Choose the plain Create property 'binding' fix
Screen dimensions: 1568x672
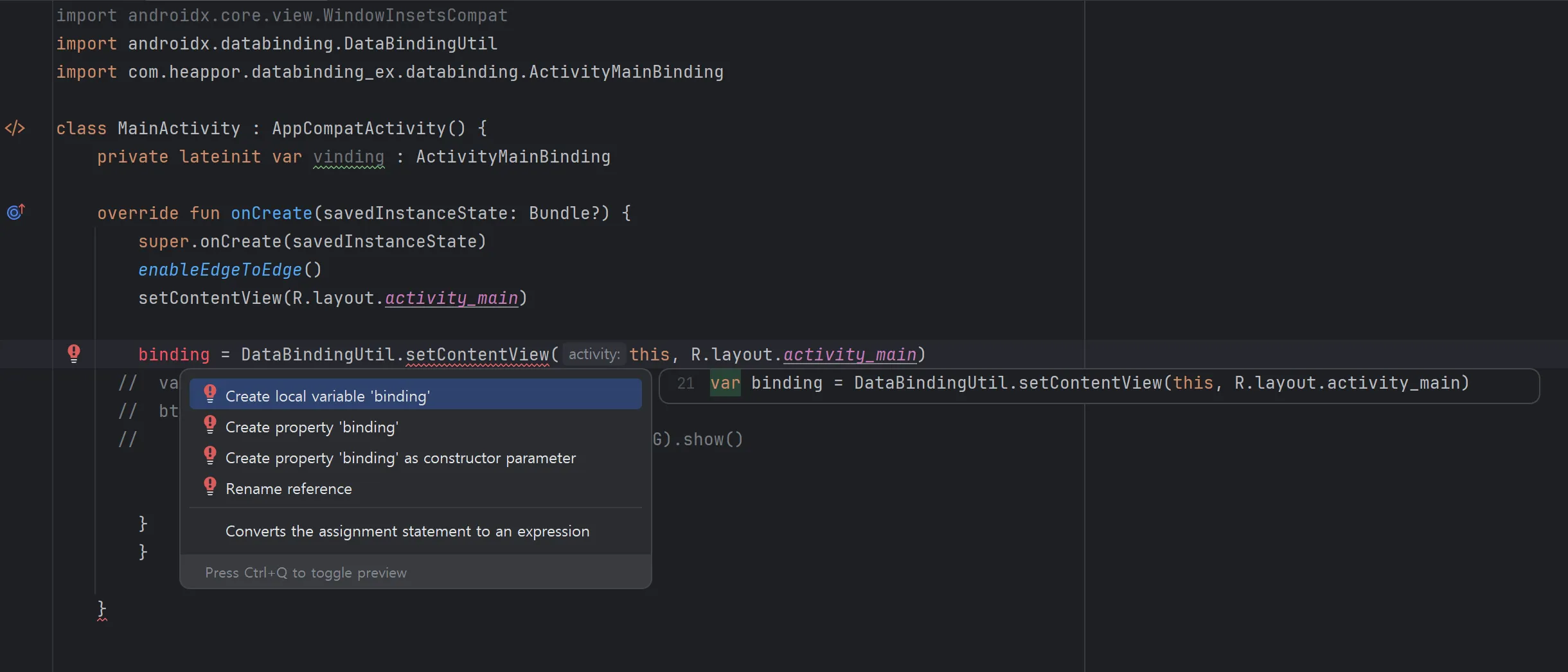coord(312,427)
